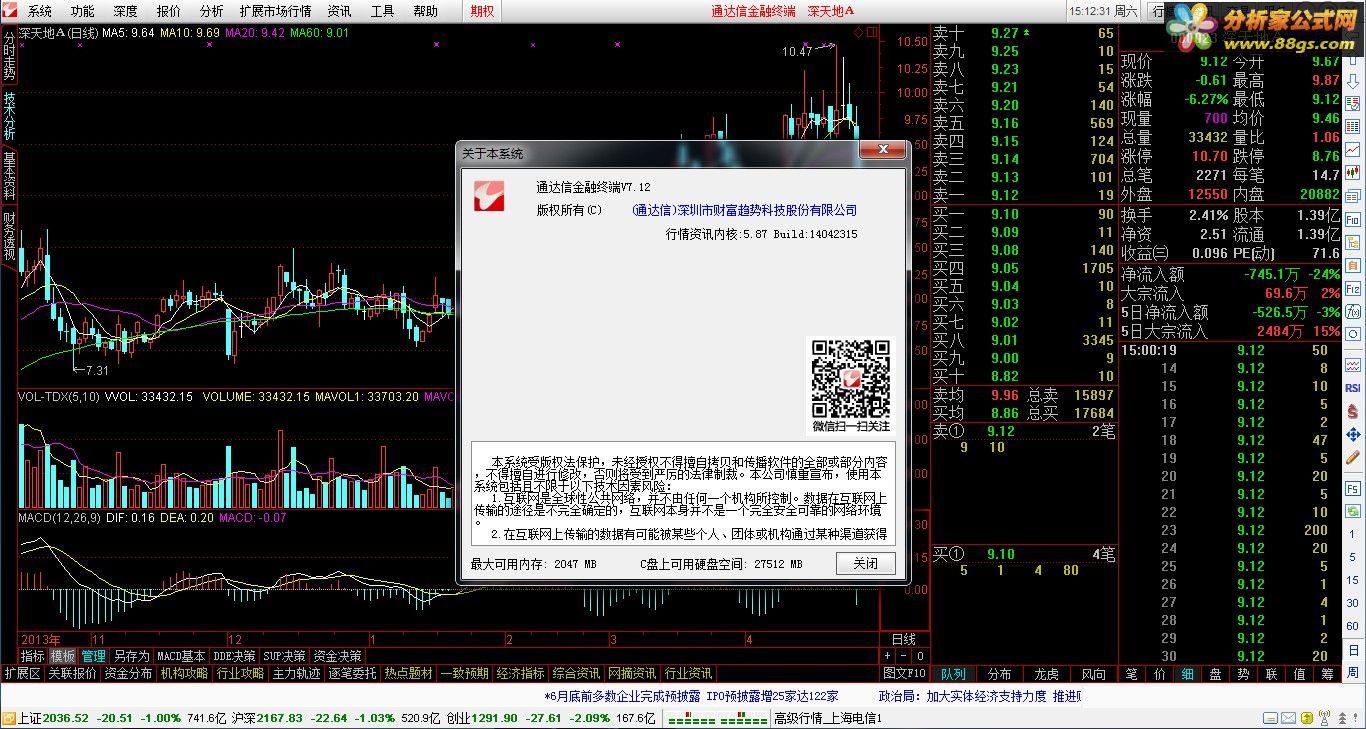Click the 管理 template button
Screen dimensions: 1366x729
[93, 656]
